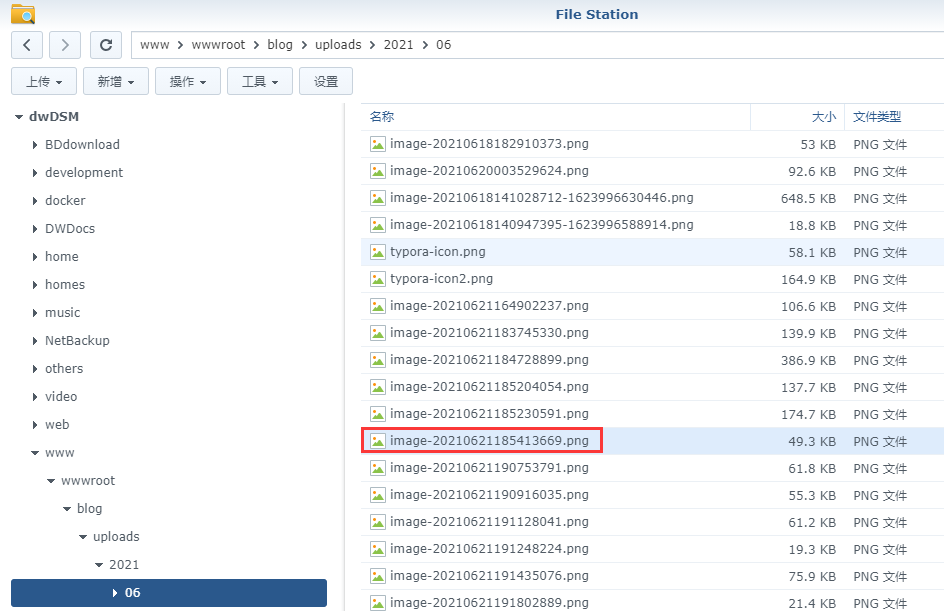This screenshot has height=611, width=944.
Task: Click the 648.5 KB size cell
Action: coord(809,199)
